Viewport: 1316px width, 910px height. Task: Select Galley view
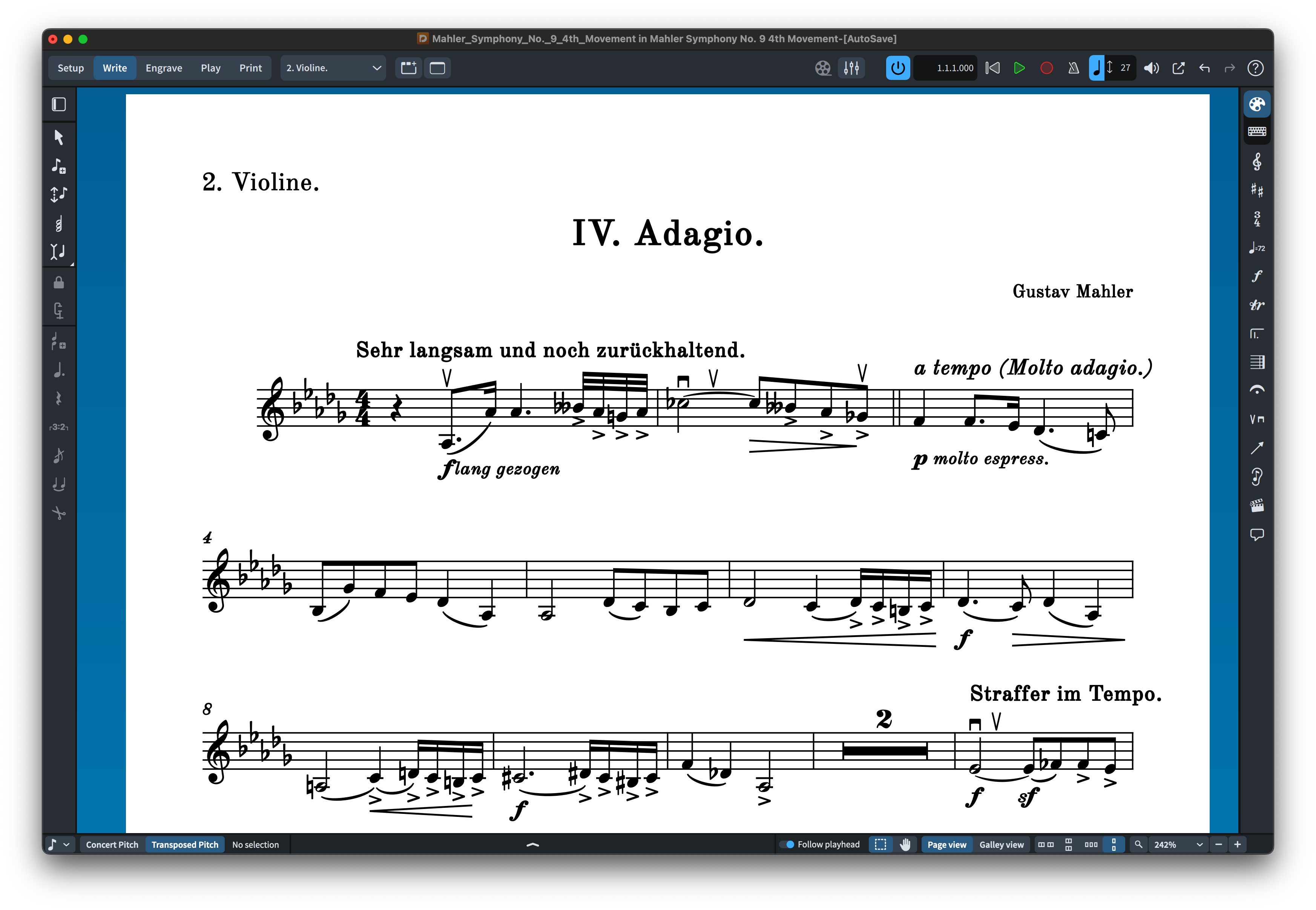1001,844
